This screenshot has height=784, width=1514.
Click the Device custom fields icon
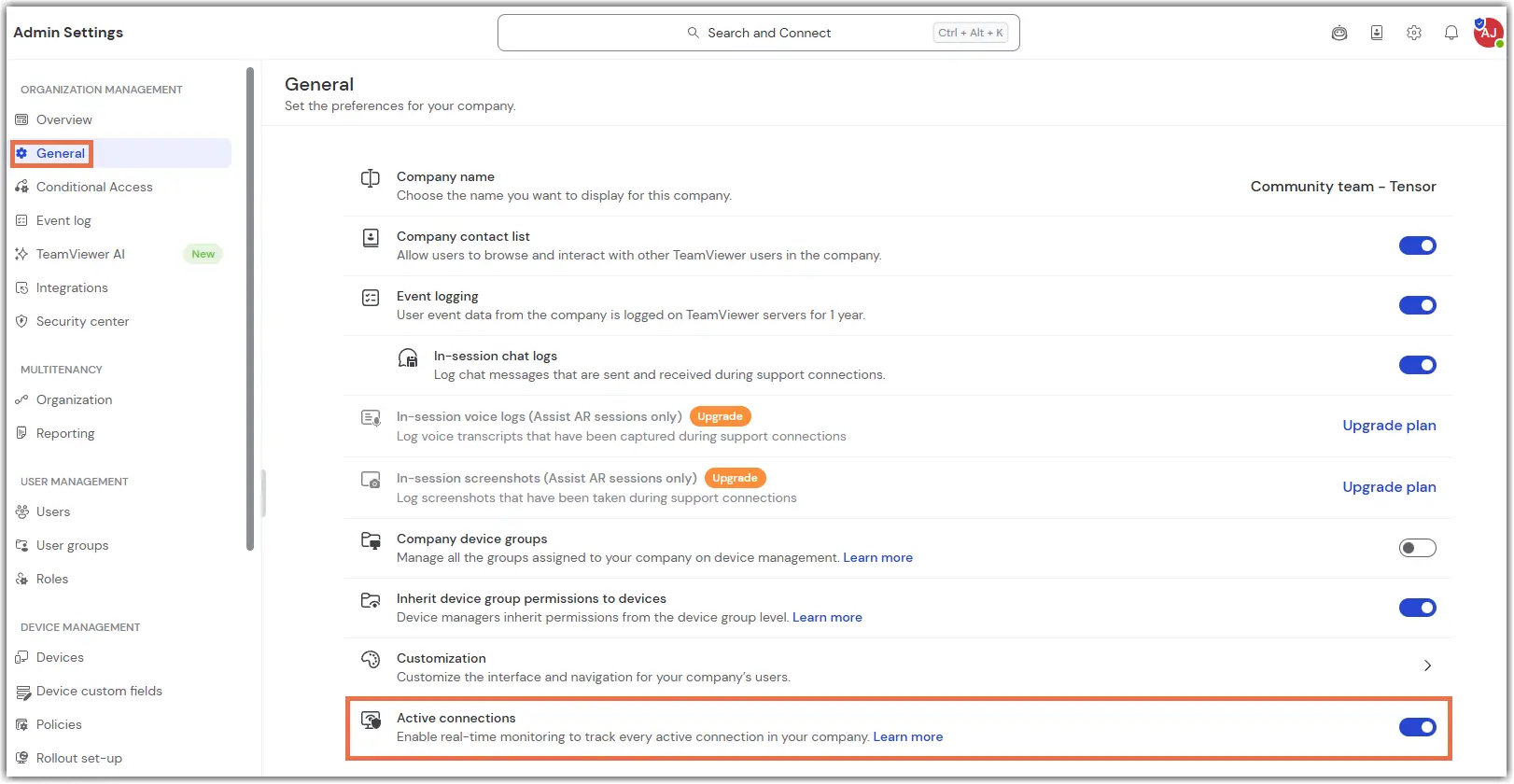pyautogui.click(x=22, y=692)
